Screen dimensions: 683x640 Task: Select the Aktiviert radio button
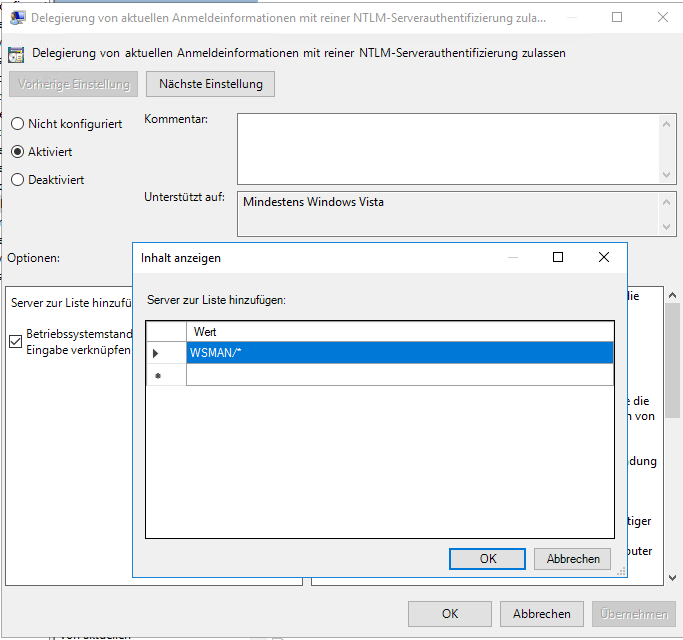[x=17, y=152]
